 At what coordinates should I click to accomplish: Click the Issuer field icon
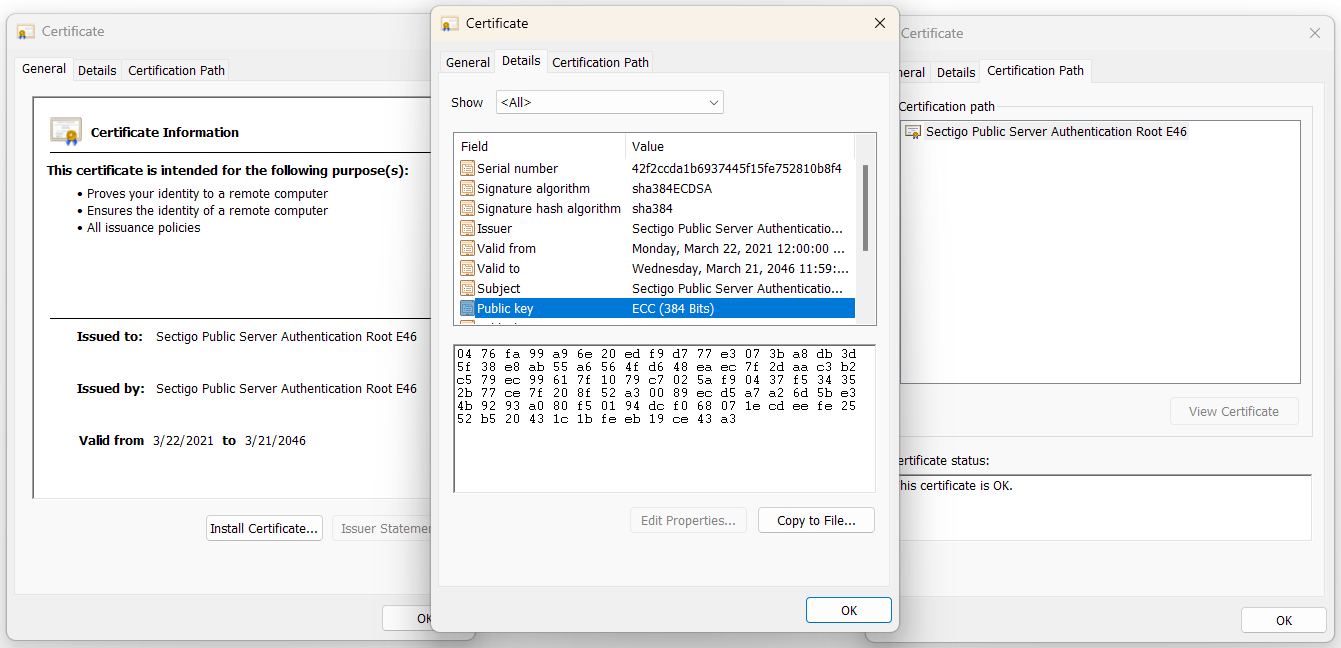click(x=467, y=228)
